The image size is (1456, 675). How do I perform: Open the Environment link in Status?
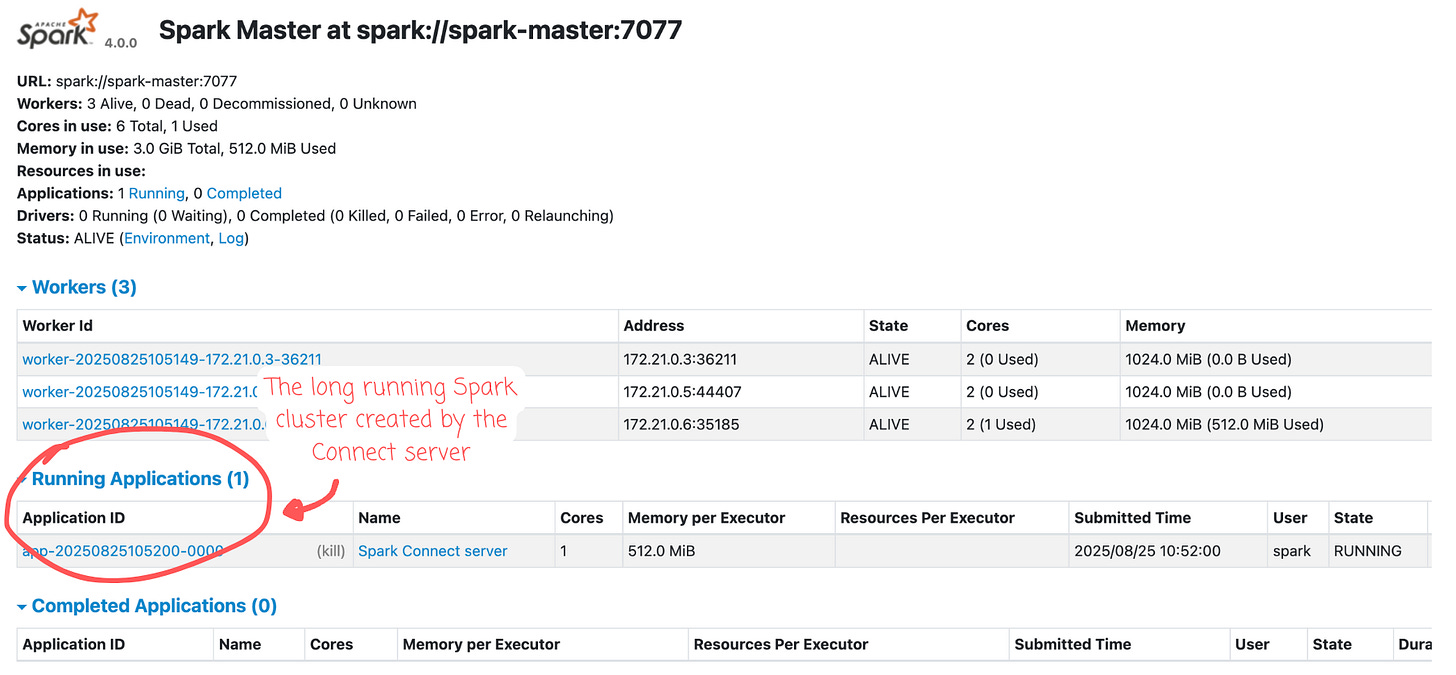[167, 238]
